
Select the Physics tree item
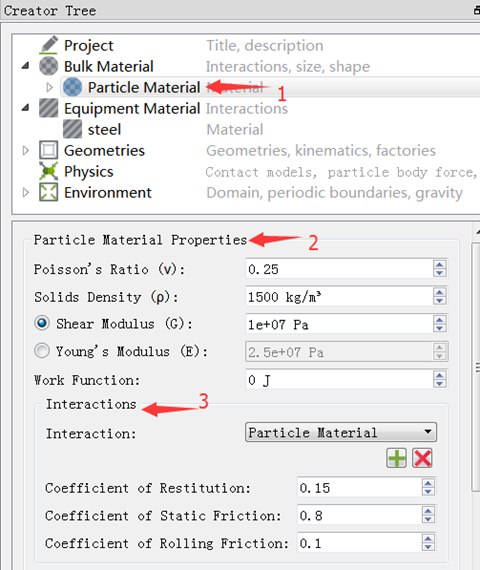[88, 172]
